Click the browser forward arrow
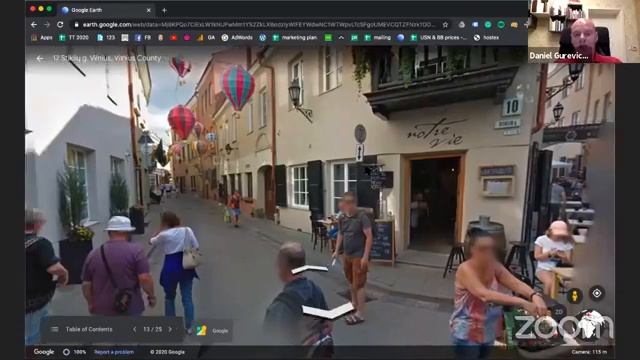This screenshot has width=640, height=360. pos(47,24)
